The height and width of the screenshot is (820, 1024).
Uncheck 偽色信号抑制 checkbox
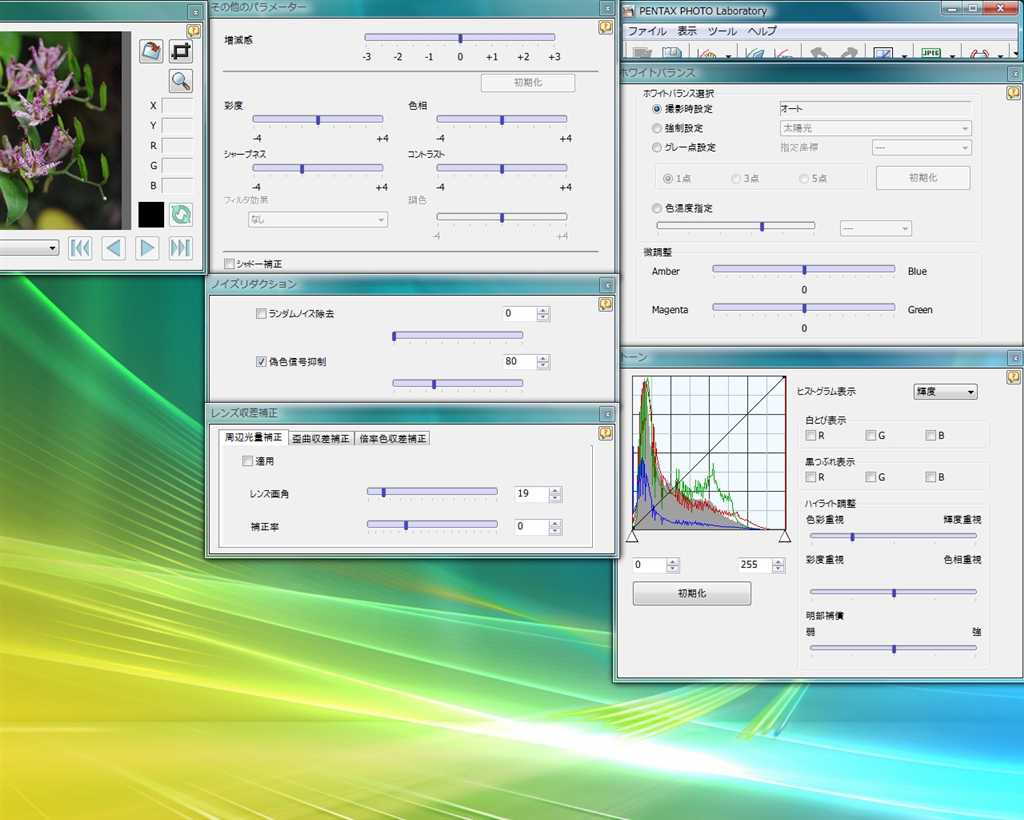[x=261, y=362]
